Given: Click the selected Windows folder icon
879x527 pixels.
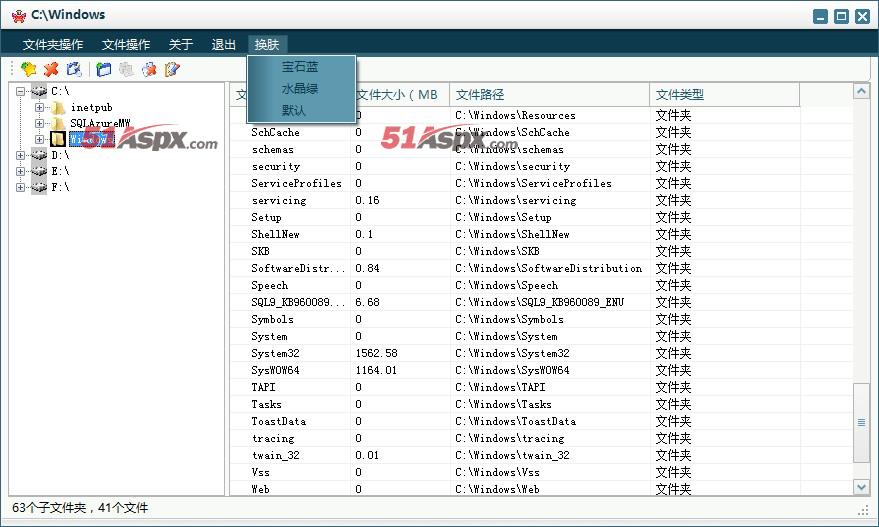Looking at the screenshot, I should [58, 139].
